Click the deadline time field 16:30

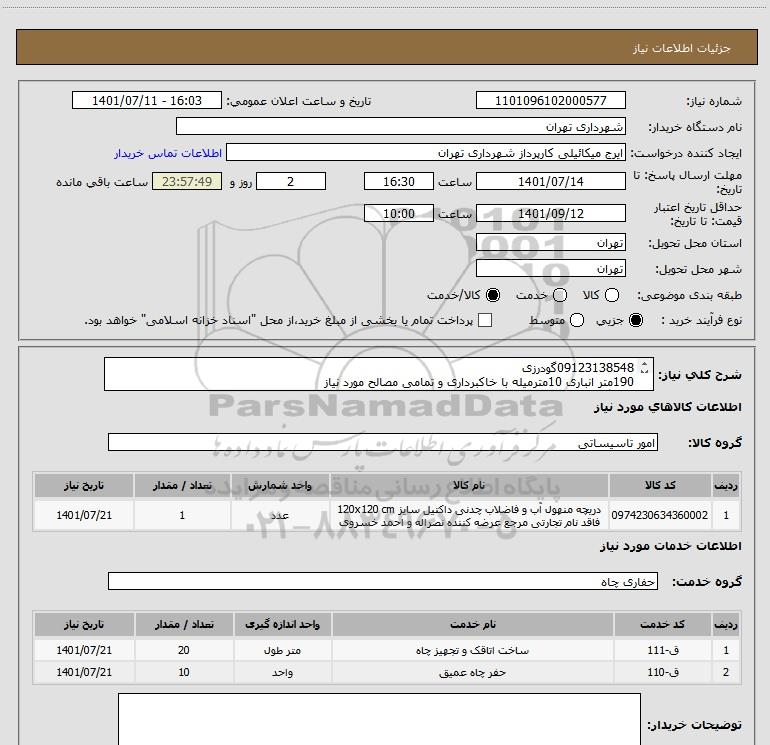point(399,181)
